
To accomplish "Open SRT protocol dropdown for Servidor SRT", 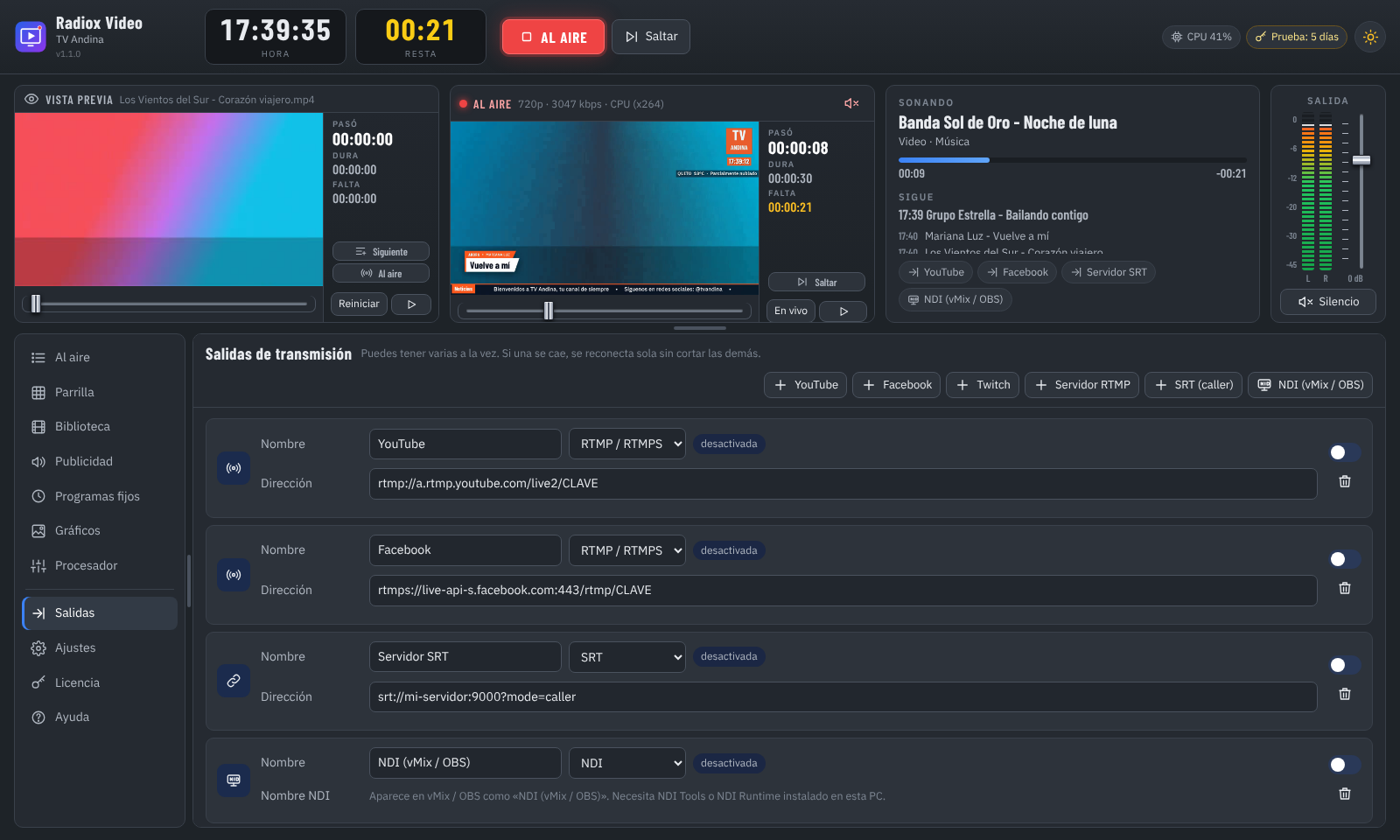I will (x=627, y=657).
